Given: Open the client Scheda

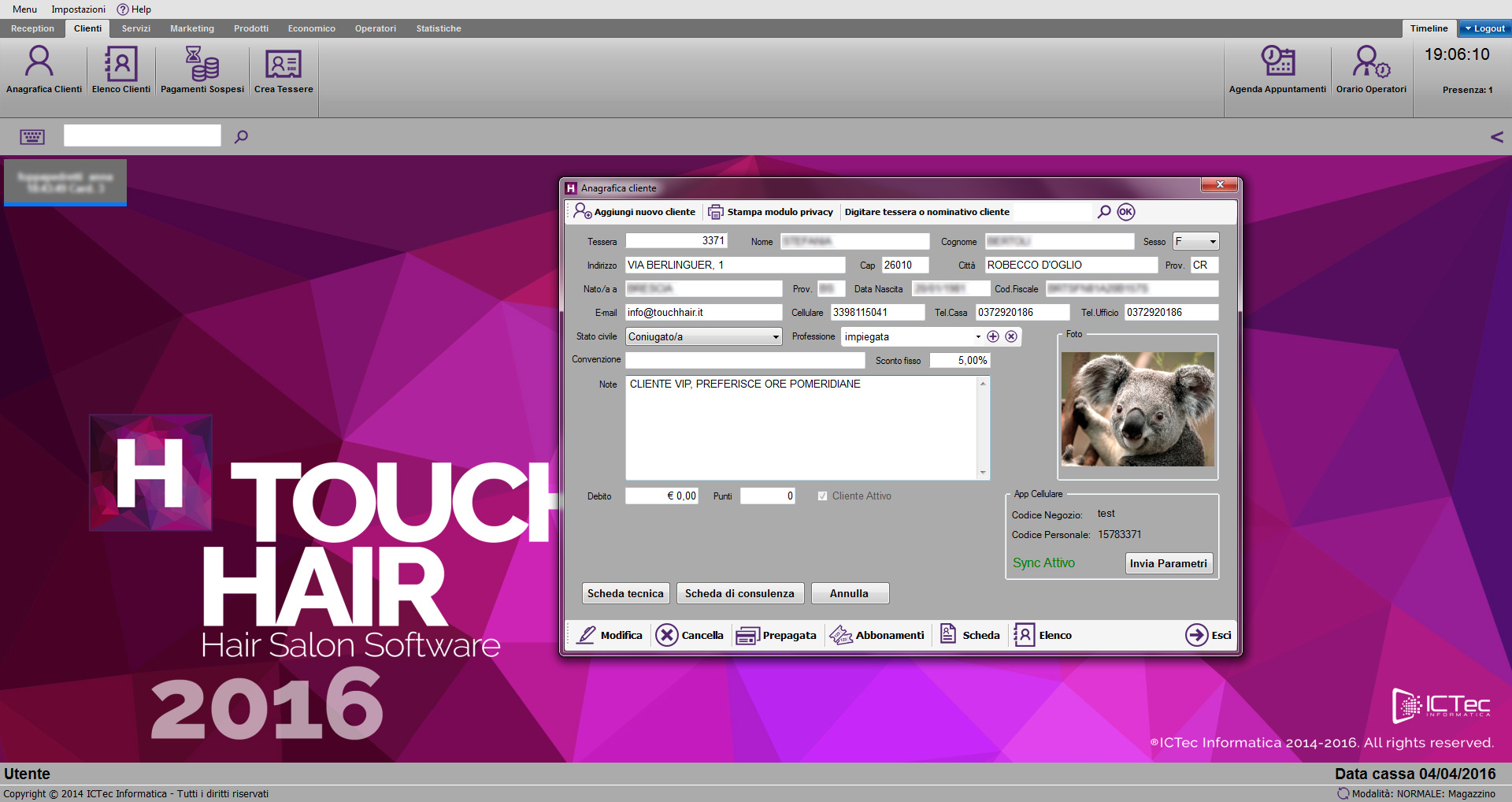Looking at the screenshot, I should 970,635.
